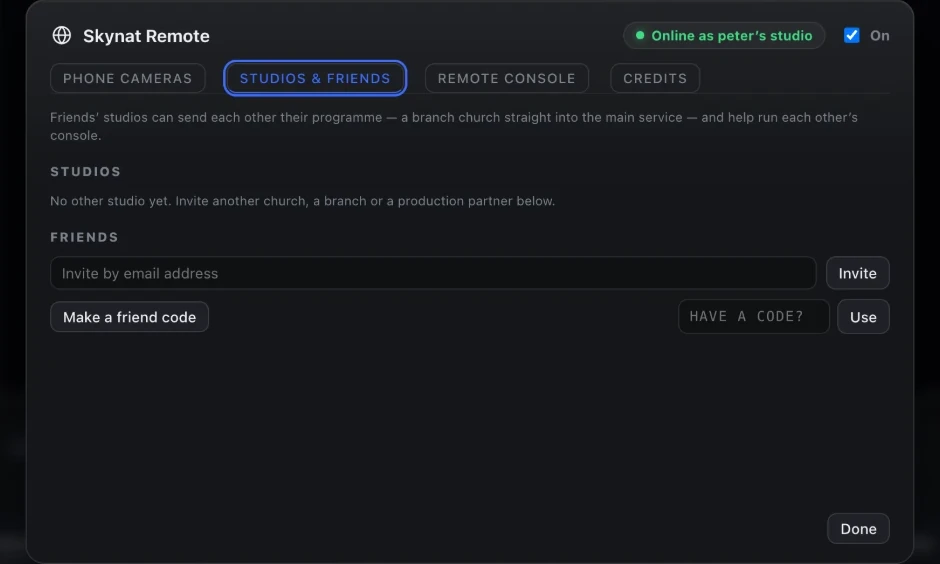Click Make a friend code button
The image size is (940, 564).
coord(129,317)
